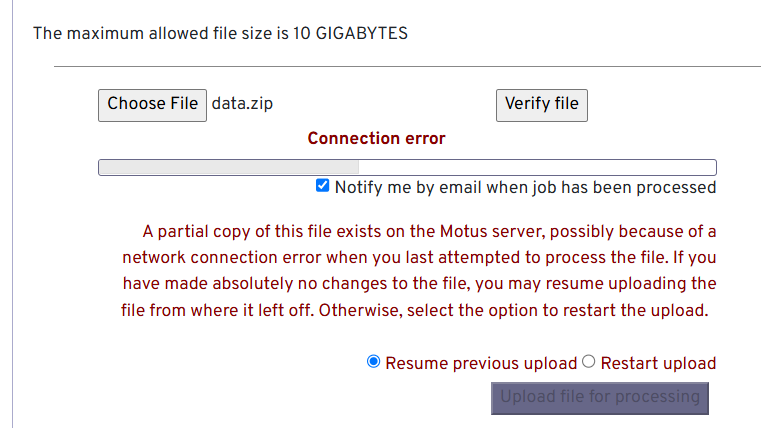
Task: Click the Connection error message
Action: pos(376,138)
